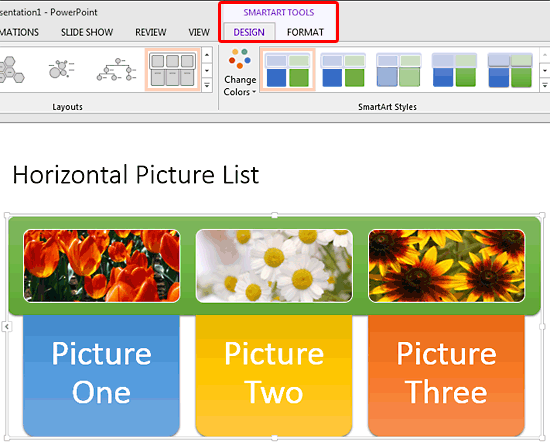Switch to SmartArt Tools Format tab
Screen dimensions: 550x445
[x=305, y=32]
